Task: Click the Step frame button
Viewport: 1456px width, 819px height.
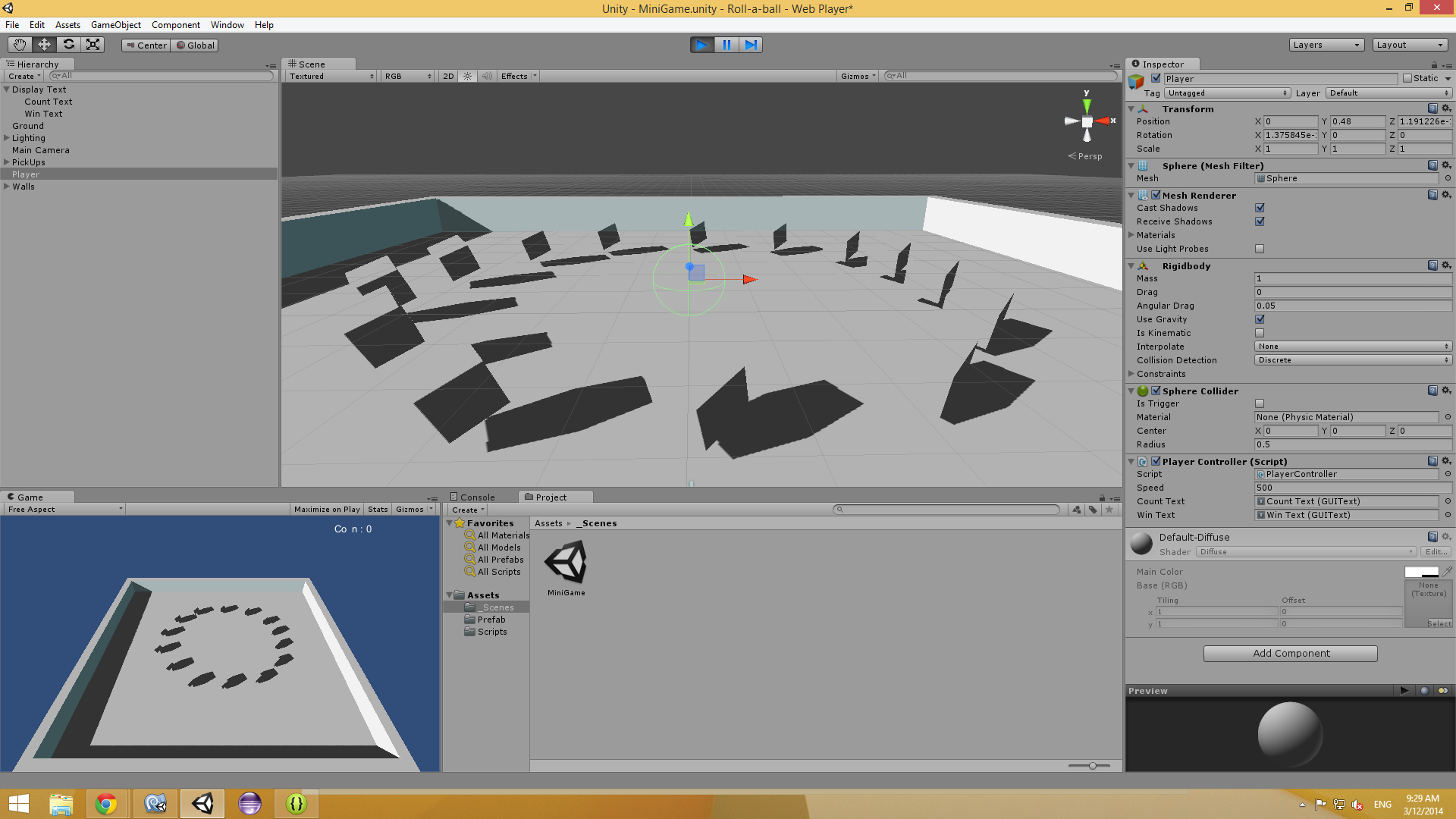Action: [751, 45]
